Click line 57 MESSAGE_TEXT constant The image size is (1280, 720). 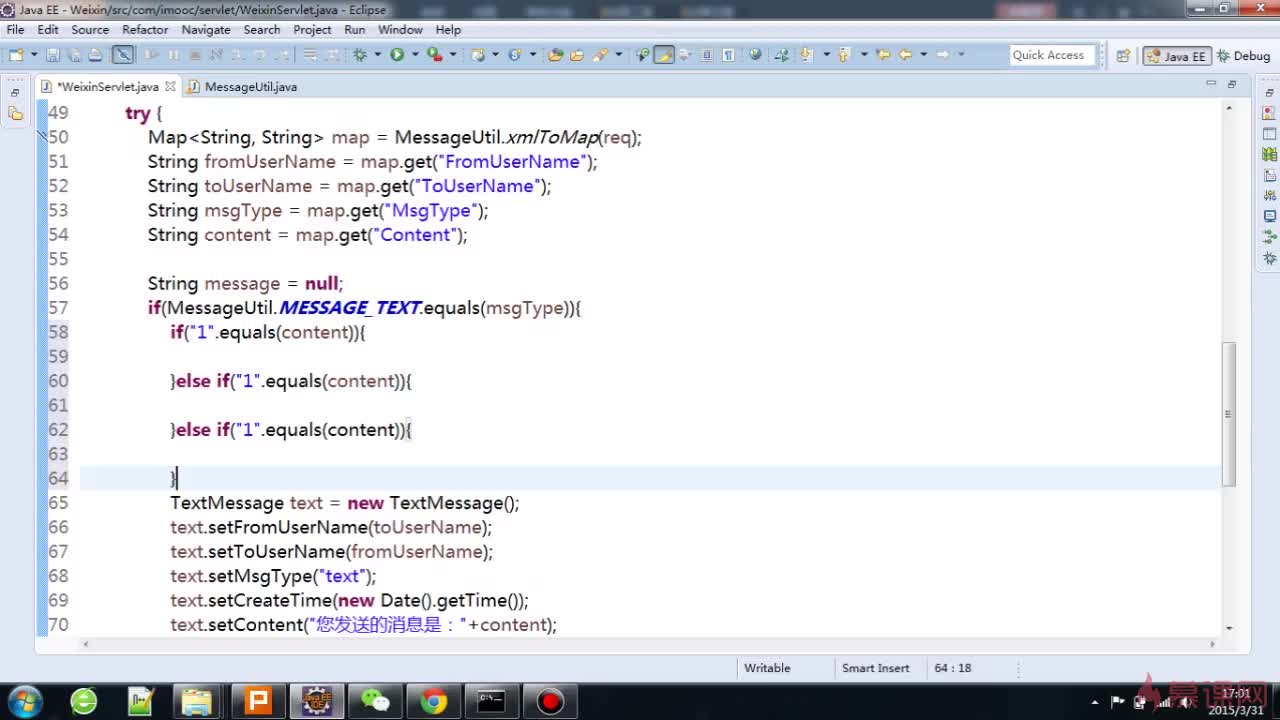[349, 308]
